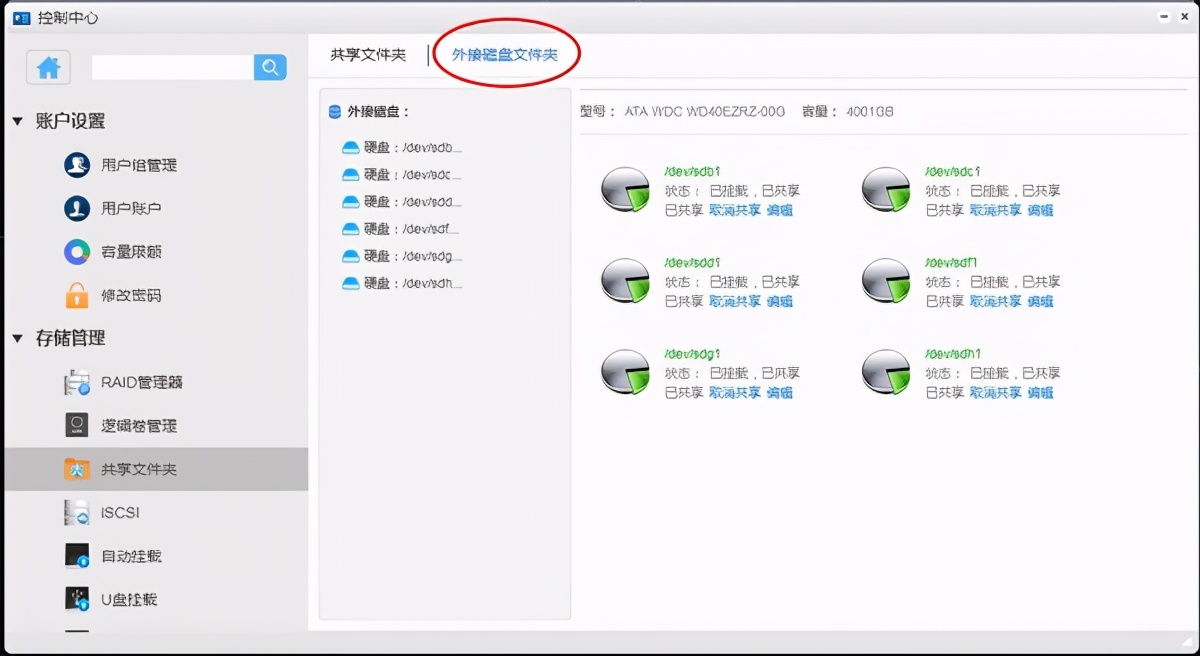Open the 容量限额 quota settings
Viewport: 1200px width, 656px height.
click(x=130, y=252)
